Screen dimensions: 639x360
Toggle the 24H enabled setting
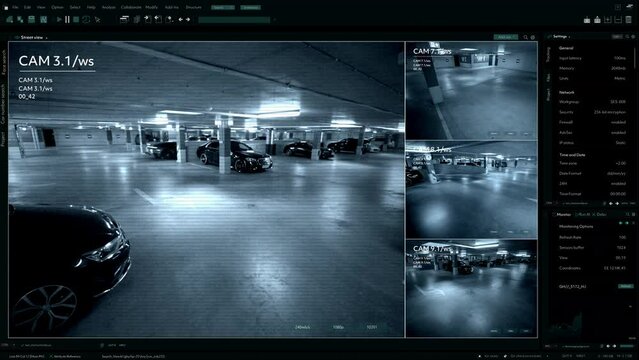point(618,183)
